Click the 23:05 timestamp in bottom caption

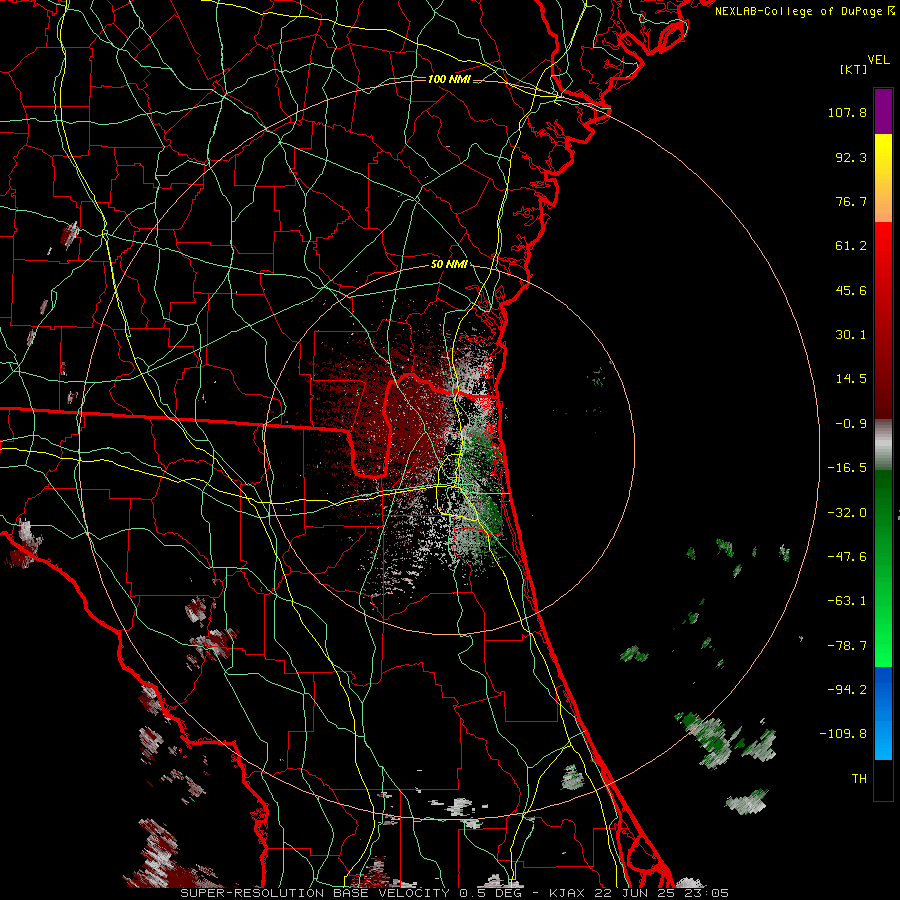(705, 893)
